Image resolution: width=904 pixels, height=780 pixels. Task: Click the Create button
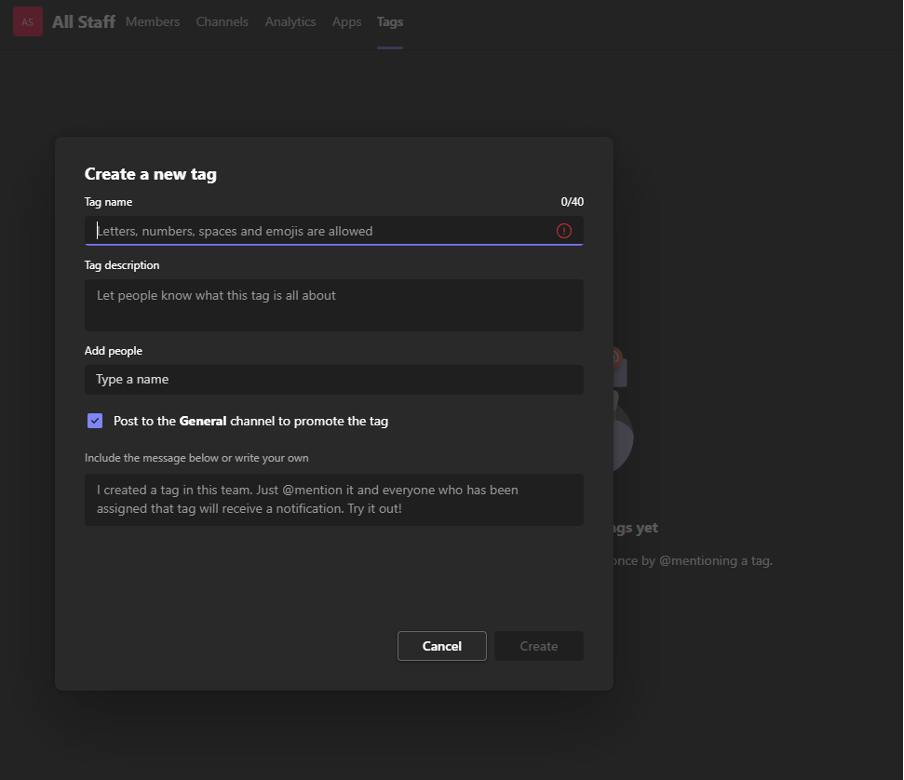point(538,646)
